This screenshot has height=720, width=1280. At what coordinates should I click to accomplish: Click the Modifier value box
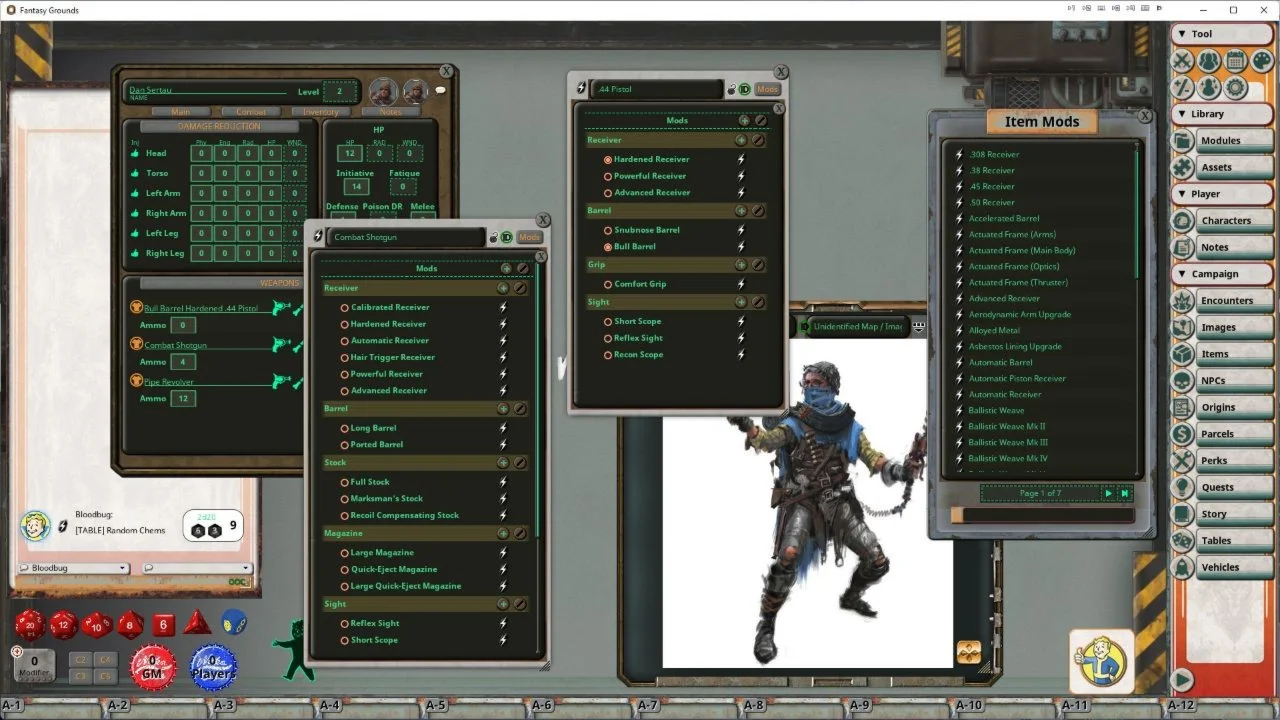pyautogui.click(x=35, y=665)
